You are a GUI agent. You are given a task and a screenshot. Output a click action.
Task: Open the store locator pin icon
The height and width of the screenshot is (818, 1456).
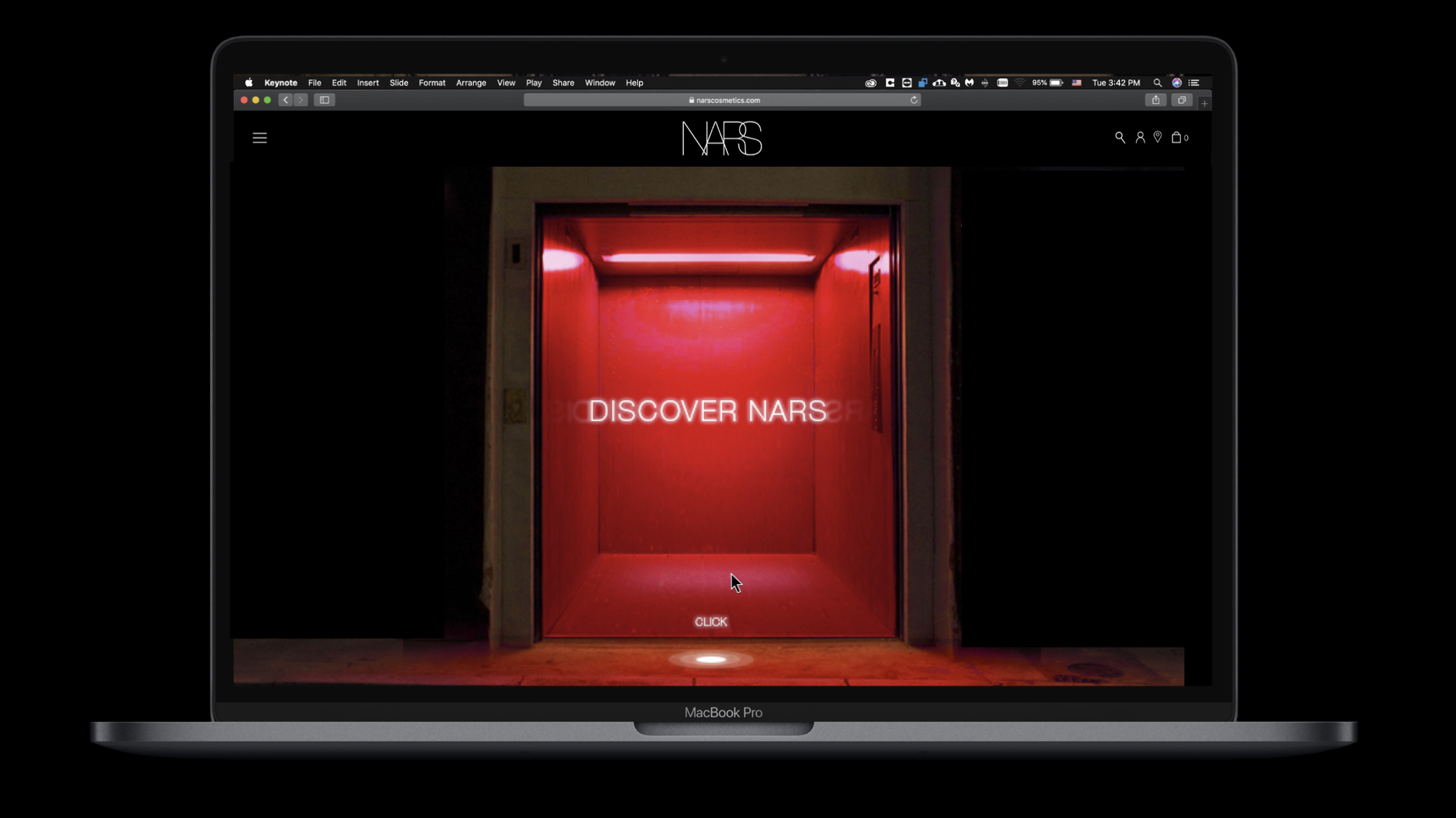tap(1158, 137)
